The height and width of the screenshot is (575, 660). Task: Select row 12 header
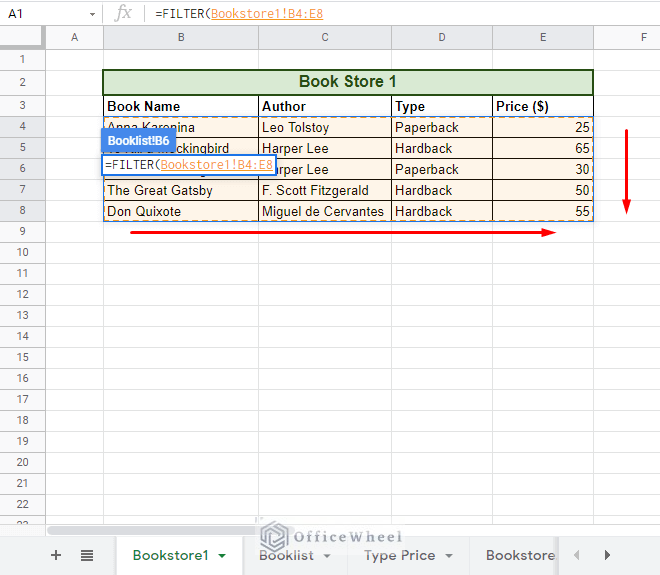point(22,295)
